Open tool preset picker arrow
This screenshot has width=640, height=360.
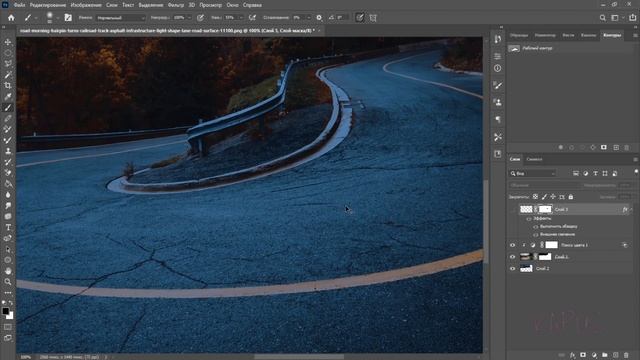coord(36,18)
